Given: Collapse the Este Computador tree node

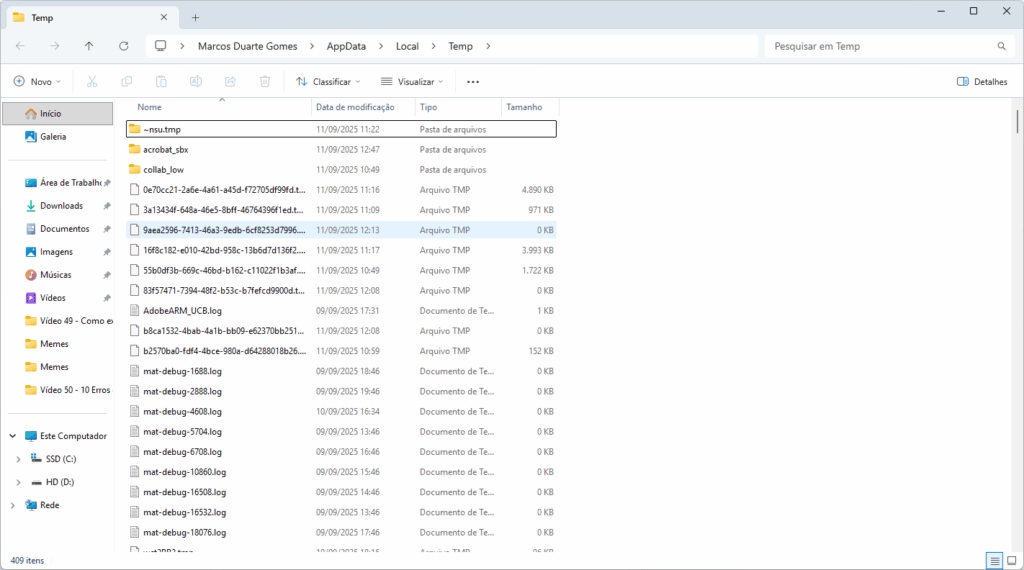Looking at the screenshot, I should pyautogui.click(x=12, y=435).
